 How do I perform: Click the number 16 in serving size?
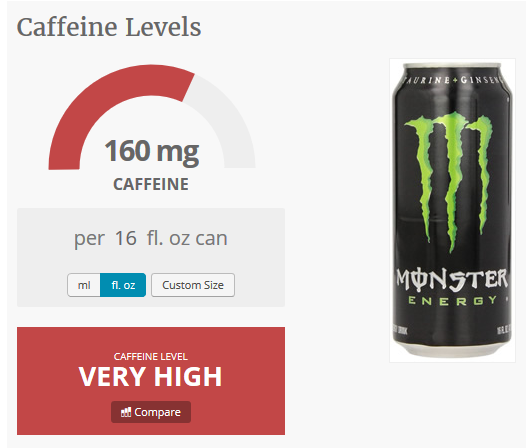click(125, 238)
